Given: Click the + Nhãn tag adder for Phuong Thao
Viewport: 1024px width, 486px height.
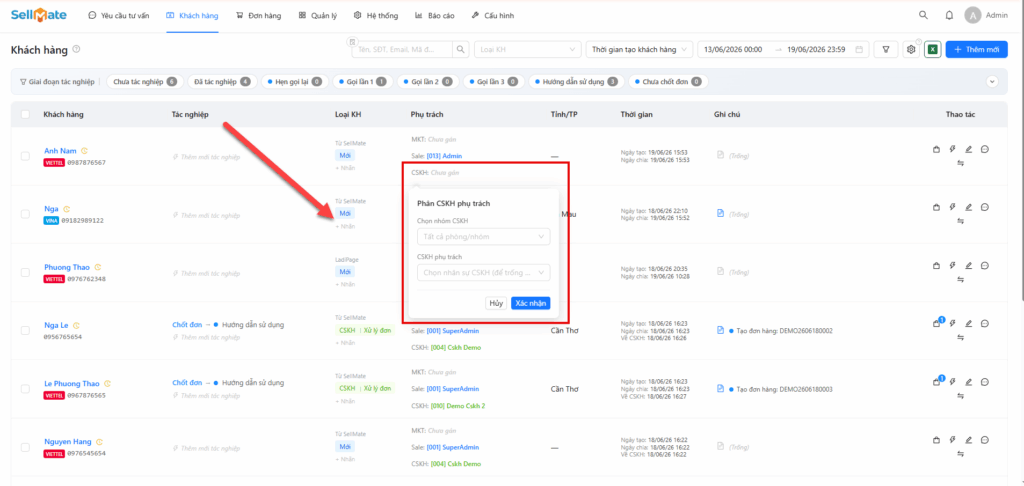Looking at the screenshot, I should coord(345,284).
